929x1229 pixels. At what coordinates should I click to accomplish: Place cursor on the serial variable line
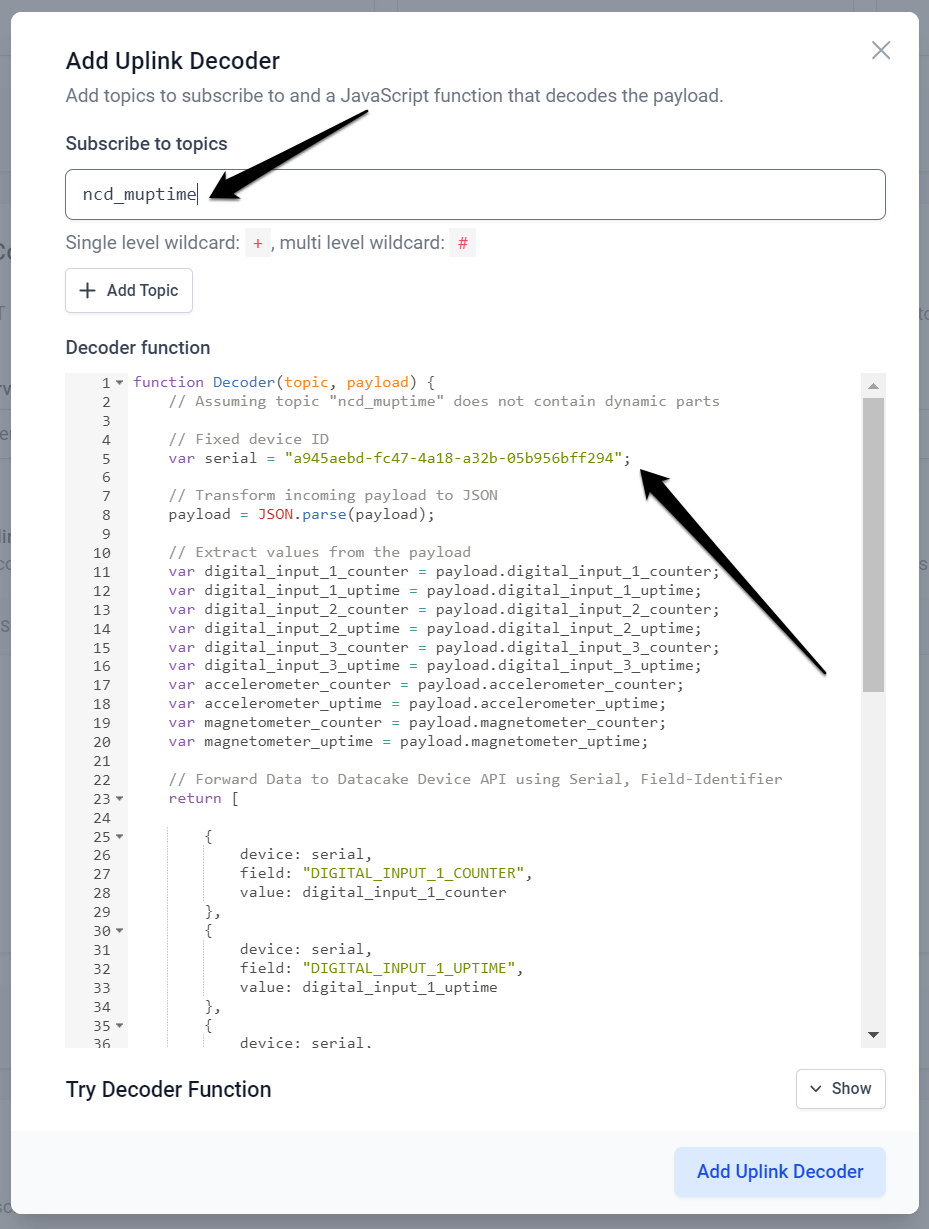[400, 458]
